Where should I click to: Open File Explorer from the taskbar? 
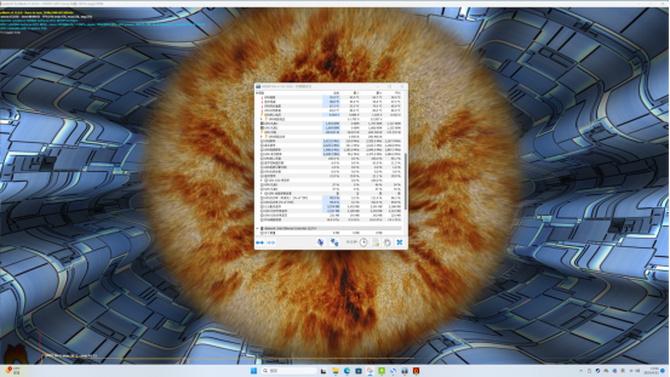point(335,371)
